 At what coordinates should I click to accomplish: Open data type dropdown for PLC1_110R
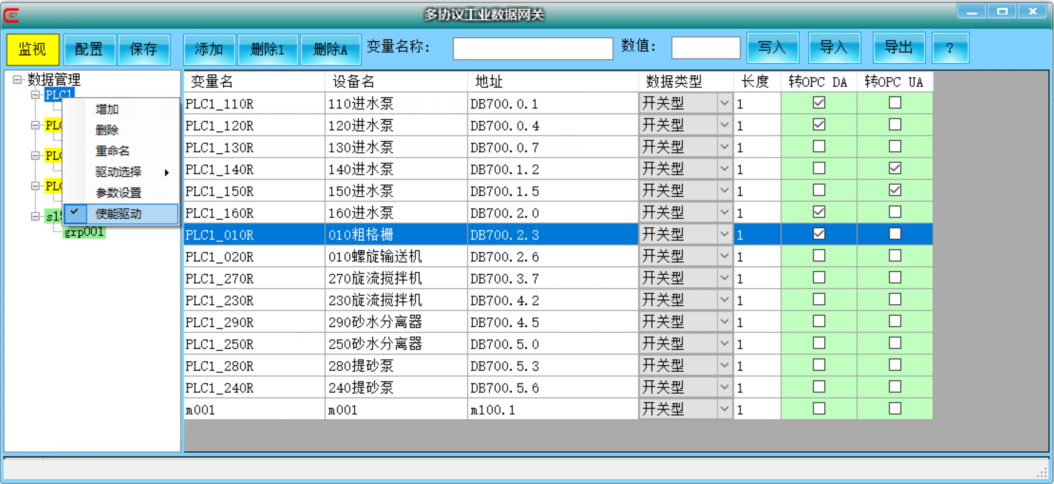(724, 103)
